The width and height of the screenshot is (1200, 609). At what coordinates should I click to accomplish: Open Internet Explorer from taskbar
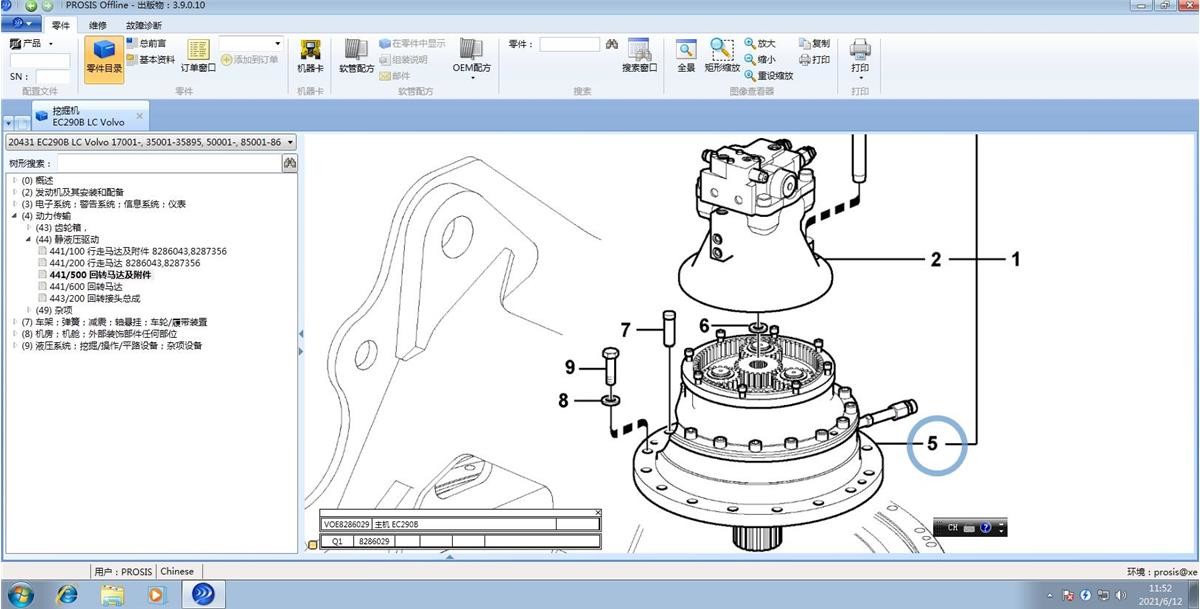[66, 594]
